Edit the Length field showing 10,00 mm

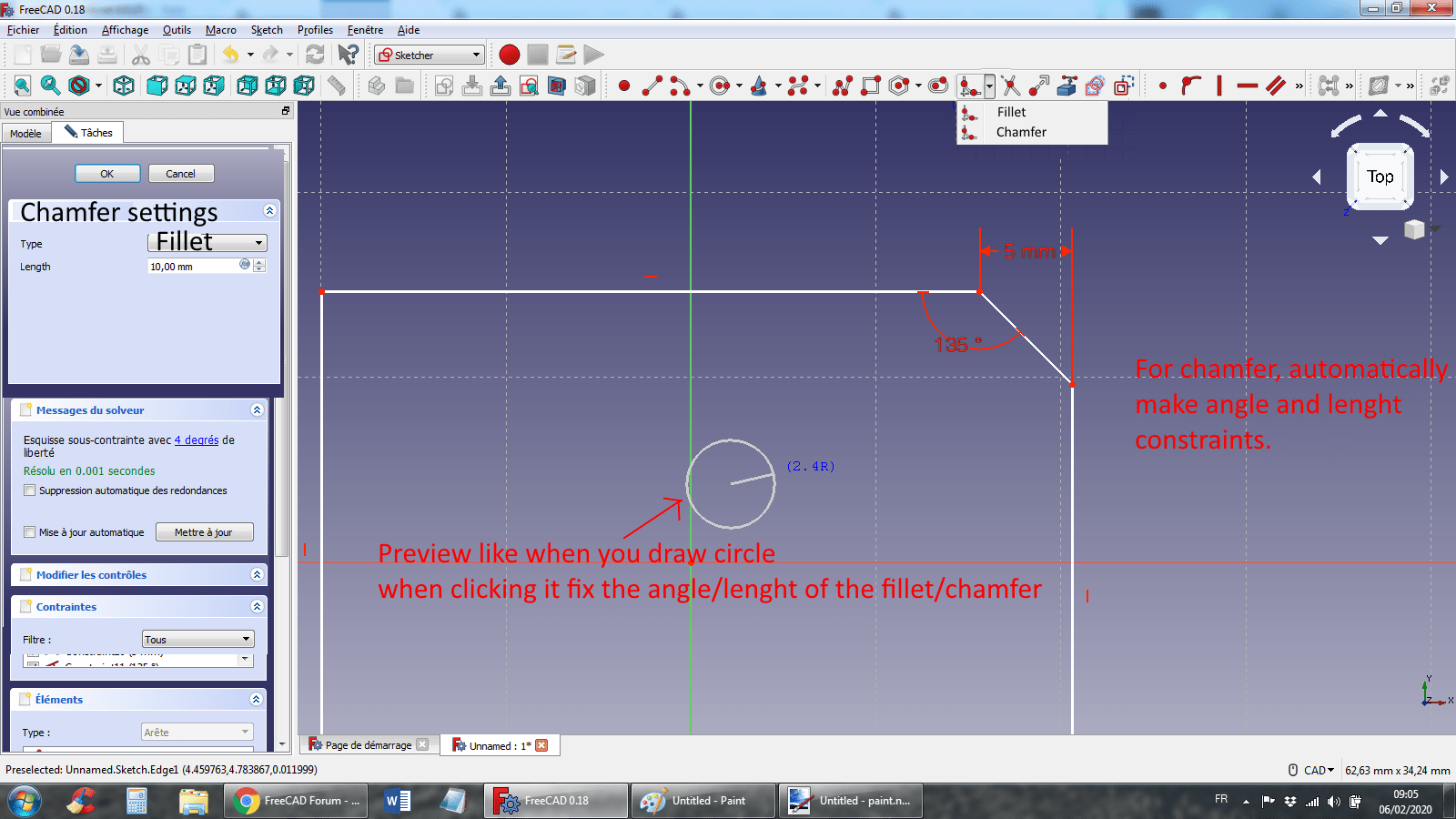(x=191, y=266)
